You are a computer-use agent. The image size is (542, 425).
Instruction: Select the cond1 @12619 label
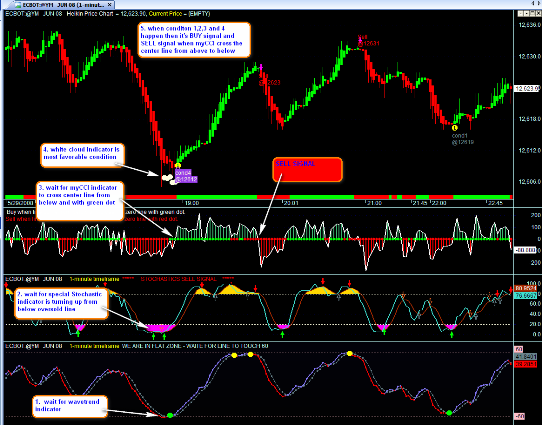coord(462,139)
